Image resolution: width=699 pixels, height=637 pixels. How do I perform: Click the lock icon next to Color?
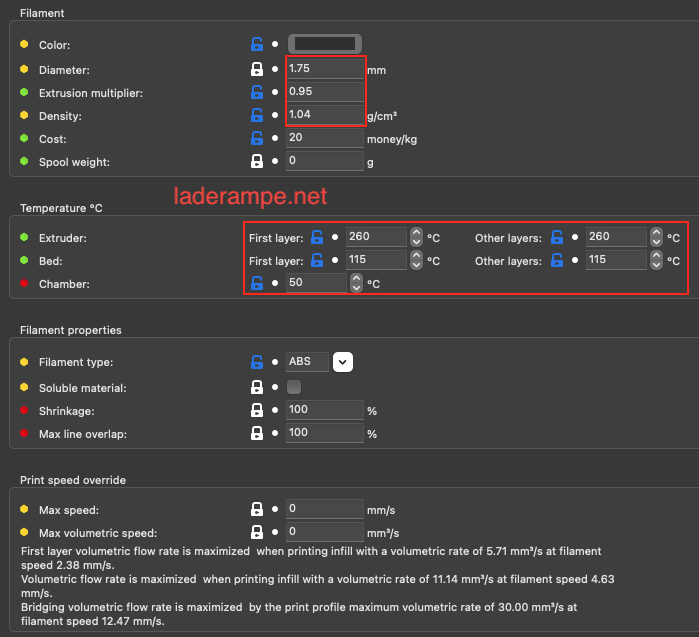[x=257, y=44]
